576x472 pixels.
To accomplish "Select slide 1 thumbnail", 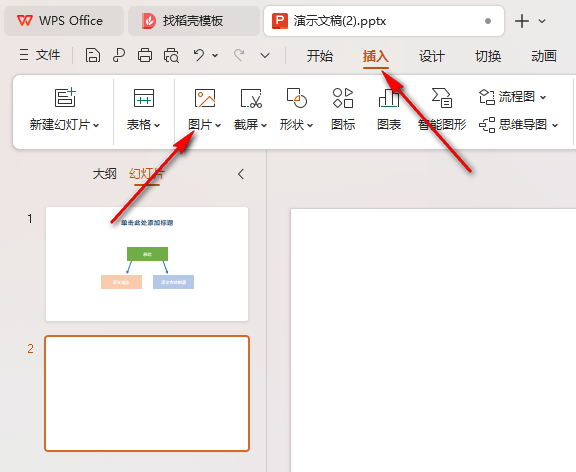I will click(x=147, y=264).
